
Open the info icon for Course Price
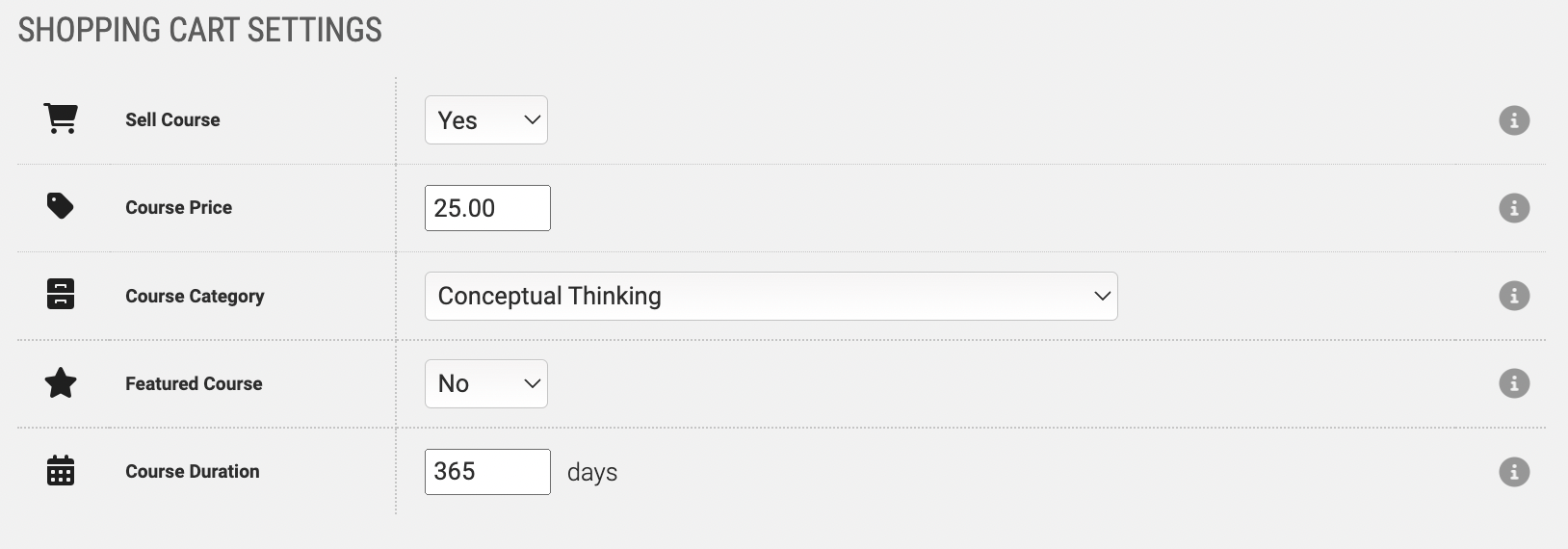[x=1514, y=208]
